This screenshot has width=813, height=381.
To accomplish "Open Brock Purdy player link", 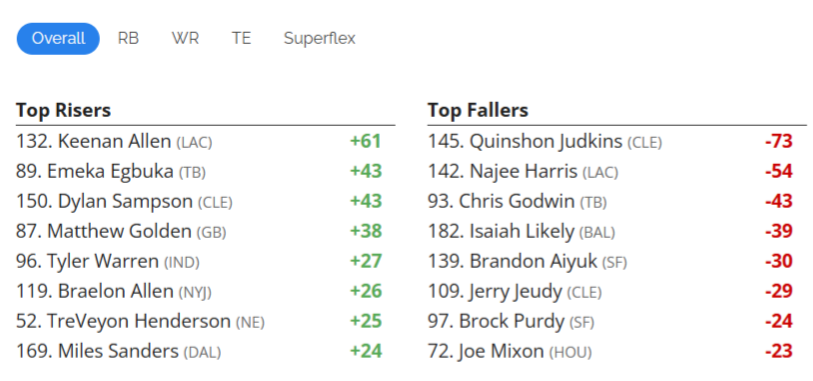I will 511,322.
